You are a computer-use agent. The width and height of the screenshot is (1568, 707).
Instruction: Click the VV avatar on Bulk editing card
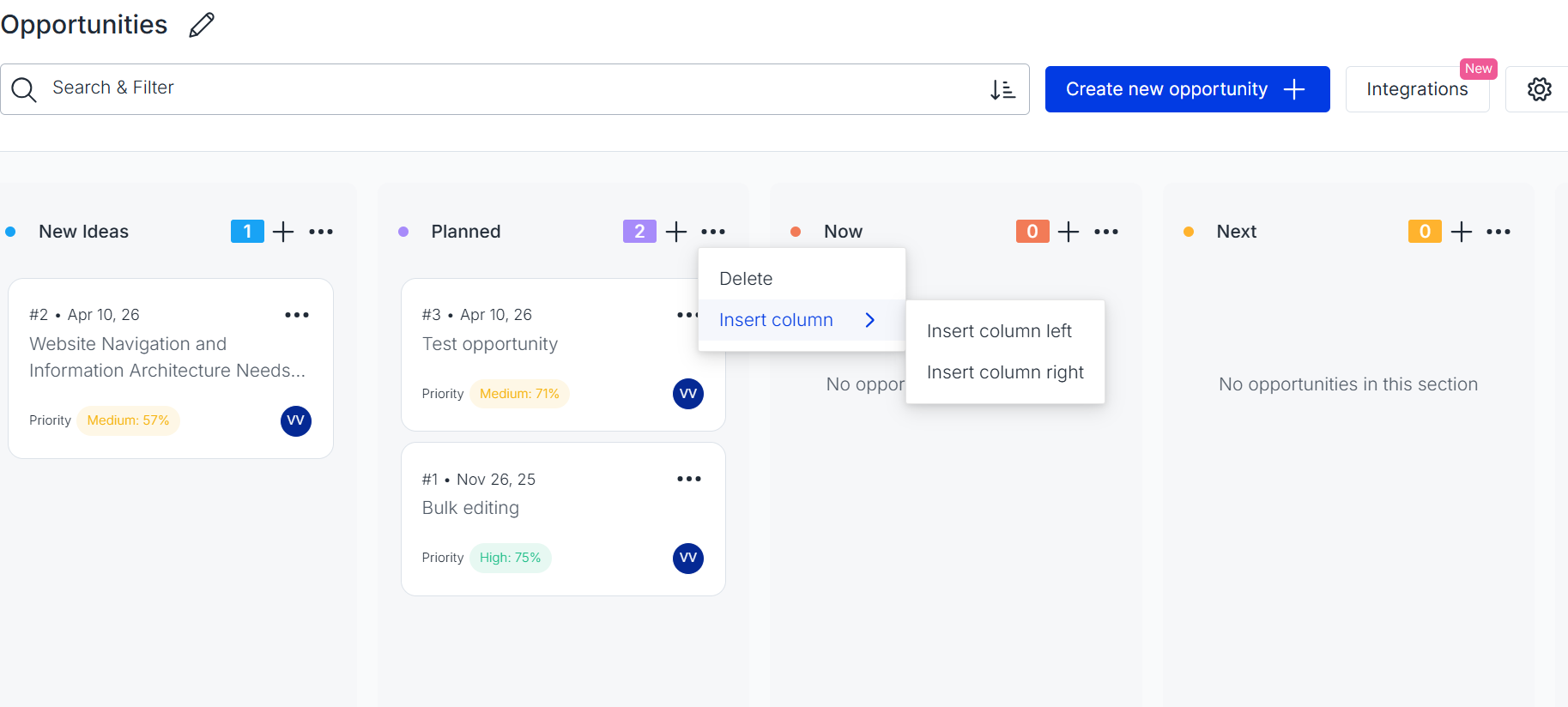(688, 558)
